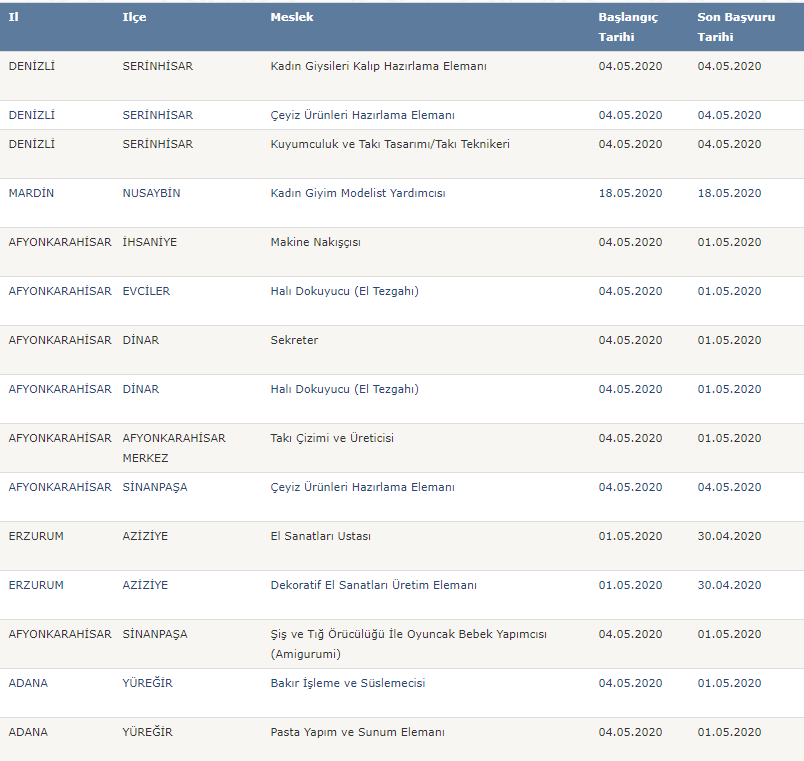Select the "Meslek" column header
804x761 pixels.
[x=291, y=17]
